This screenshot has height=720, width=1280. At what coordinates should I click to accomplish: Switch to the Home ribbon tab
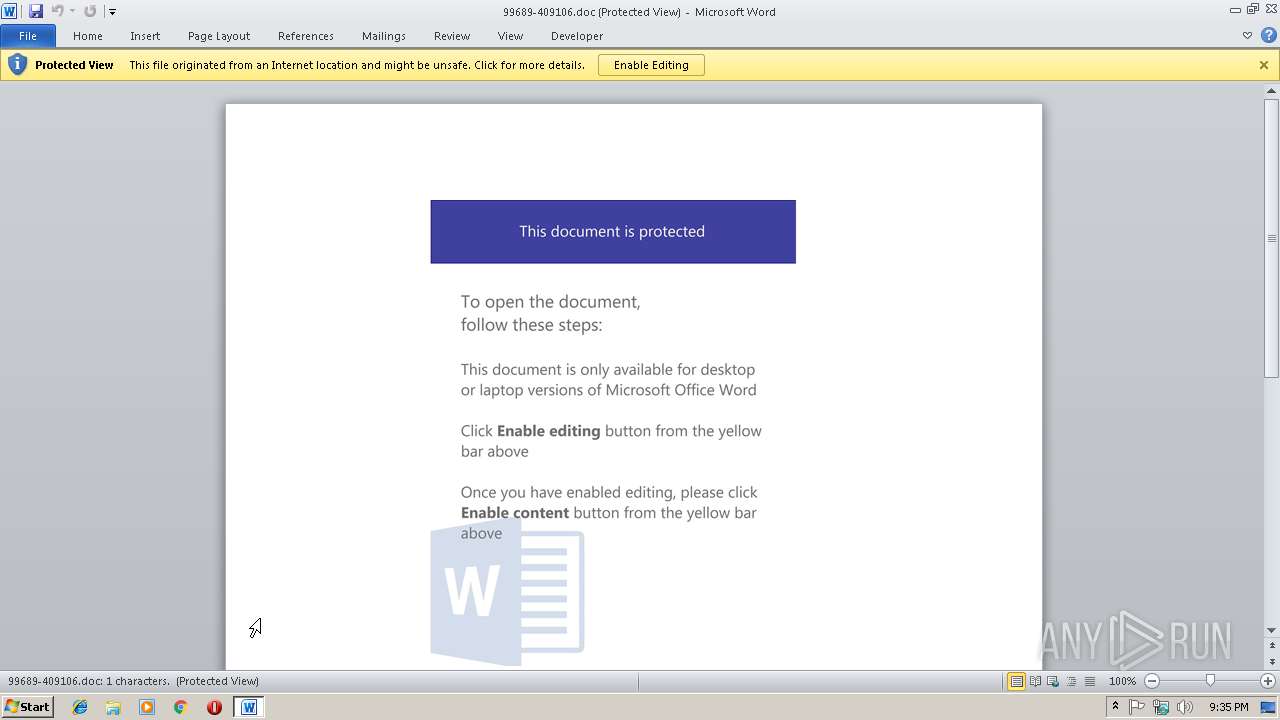(88, 36)
